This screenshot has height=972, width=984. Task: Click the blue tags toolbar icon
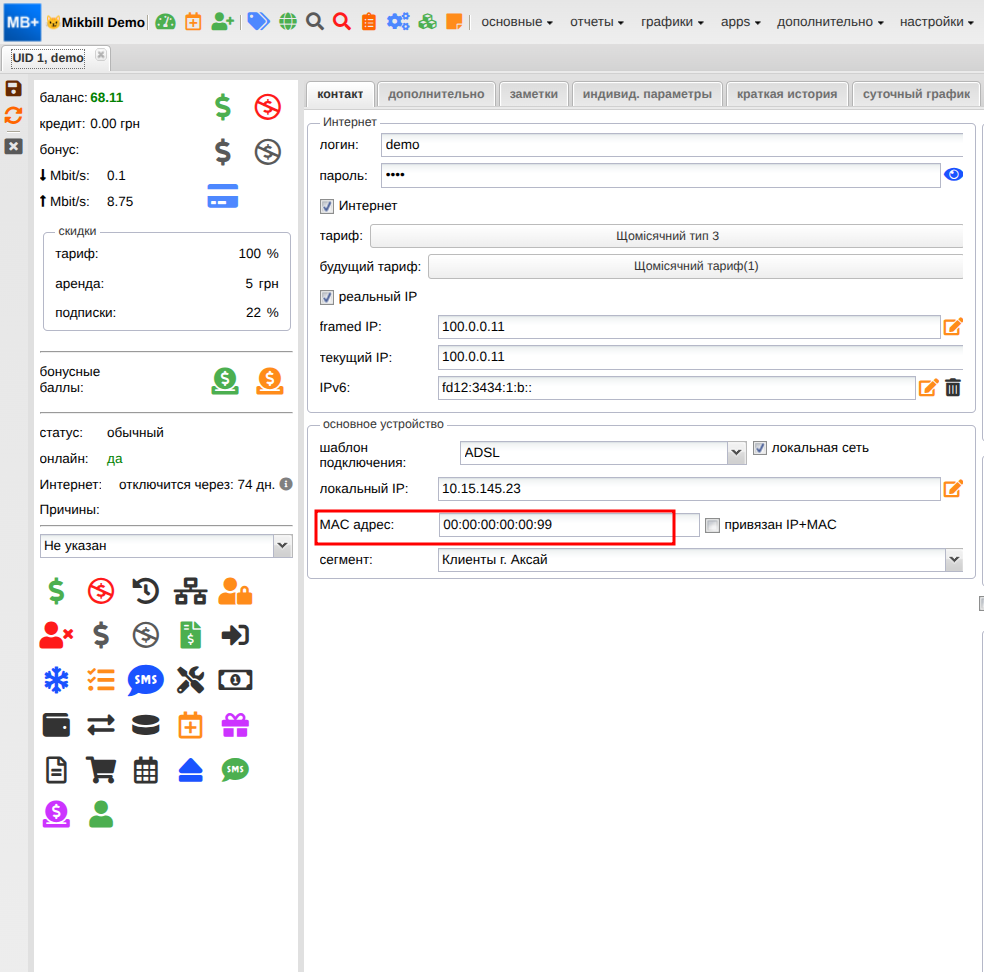click(258, 22)
